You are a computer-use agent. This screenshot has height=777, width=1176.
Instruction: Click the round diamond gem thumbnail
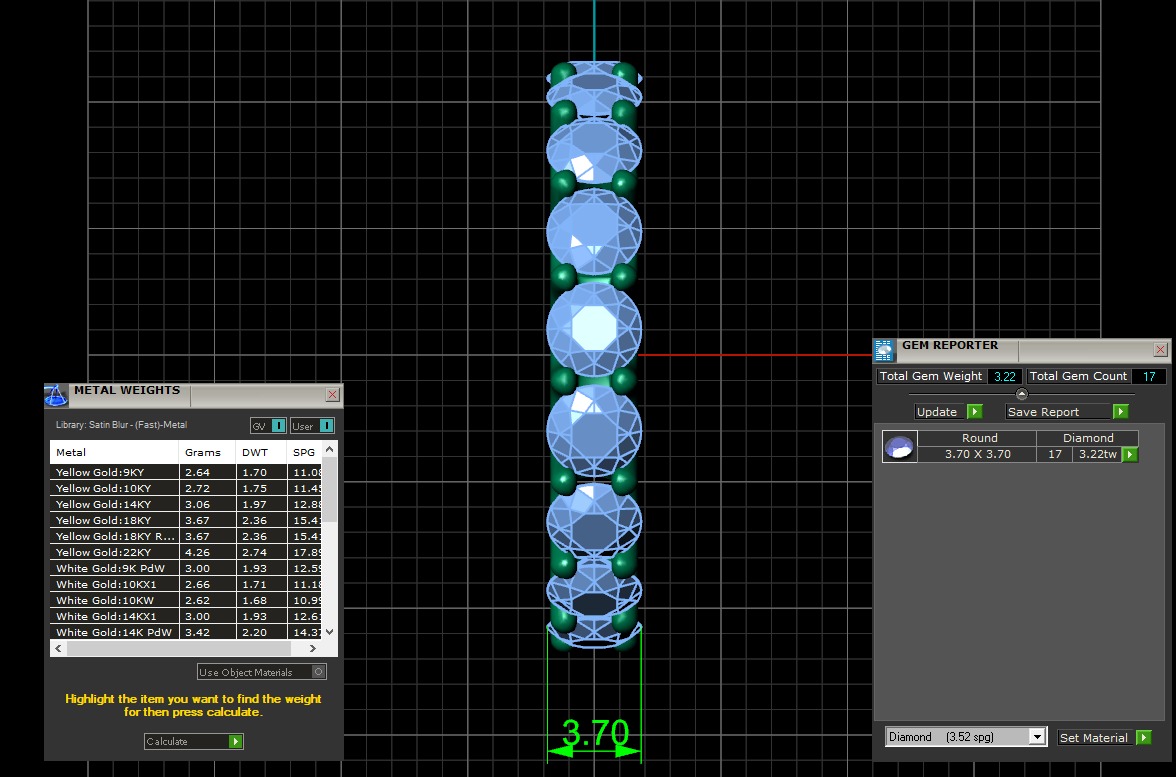(899, 446)
